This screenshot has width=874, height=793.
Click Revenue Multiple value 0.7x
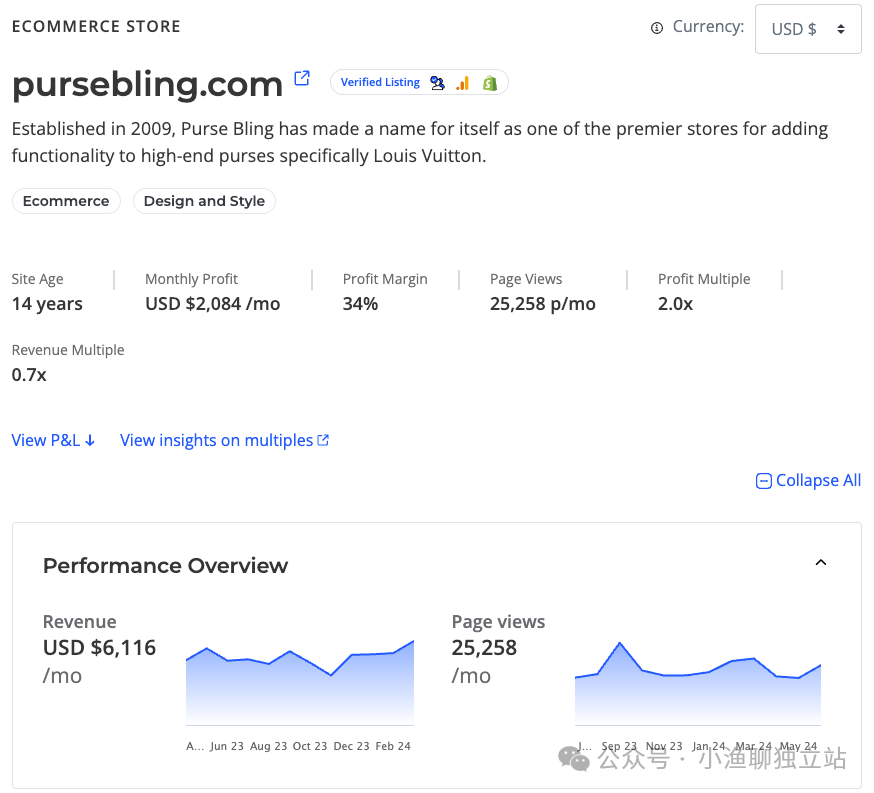[x=29, y=374]
